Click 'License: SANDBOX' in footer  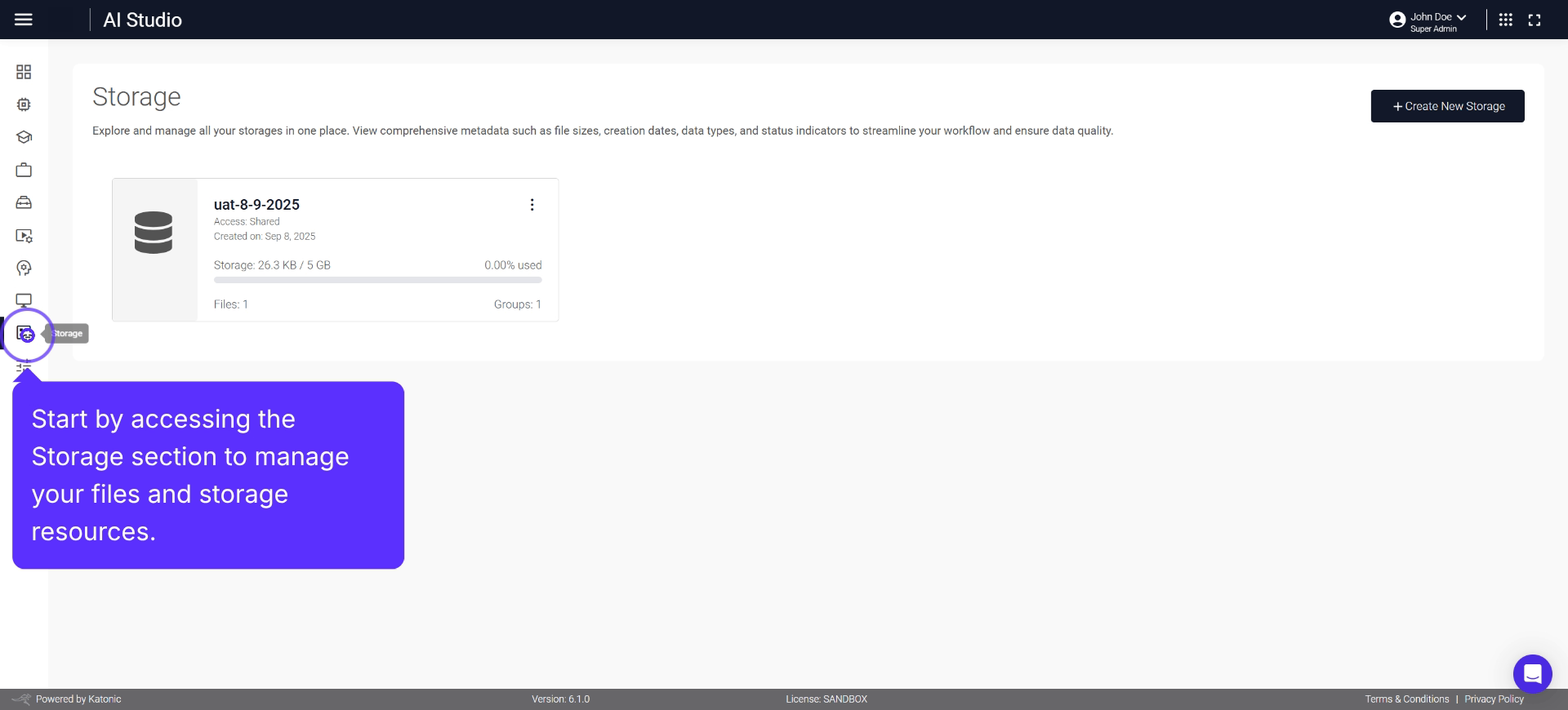coord(826,699)
